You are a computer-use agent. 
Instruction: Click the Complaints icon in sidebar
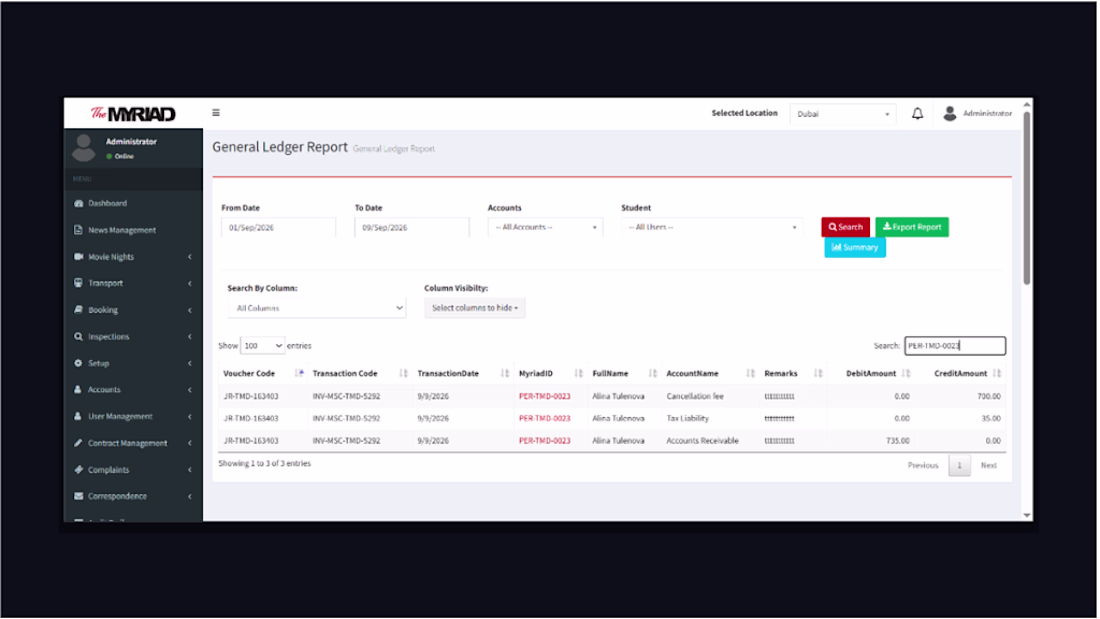pos(79,470)
